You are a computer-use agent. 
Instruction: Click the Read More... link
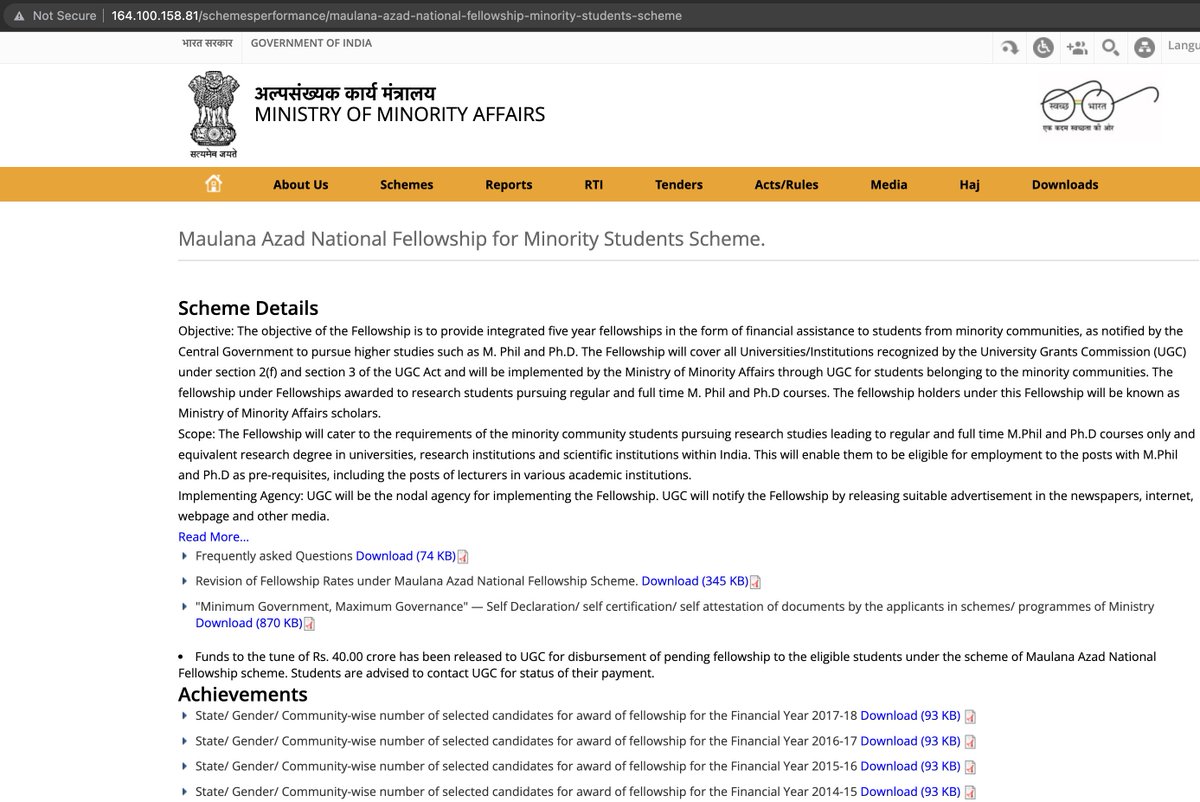pos(213,537)
